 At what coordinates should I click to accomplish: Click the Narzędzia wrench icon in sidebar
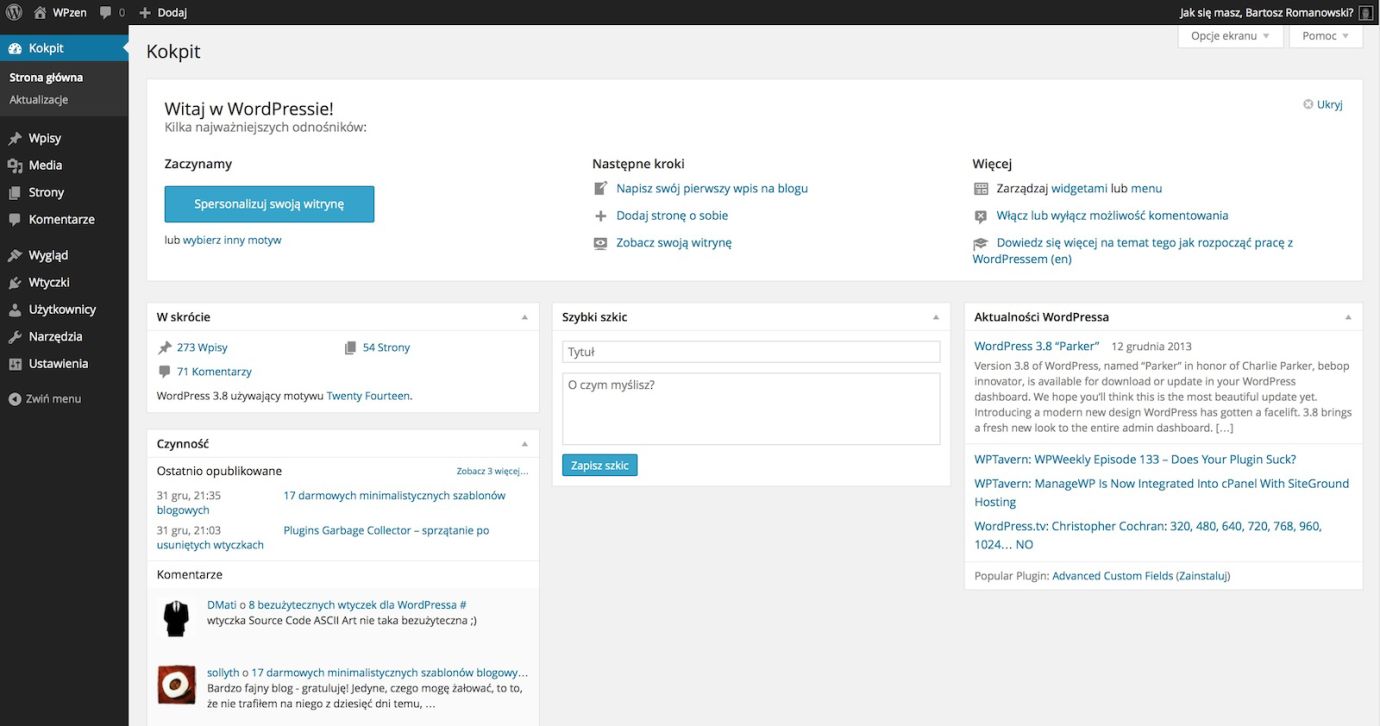tap(15, 337)
